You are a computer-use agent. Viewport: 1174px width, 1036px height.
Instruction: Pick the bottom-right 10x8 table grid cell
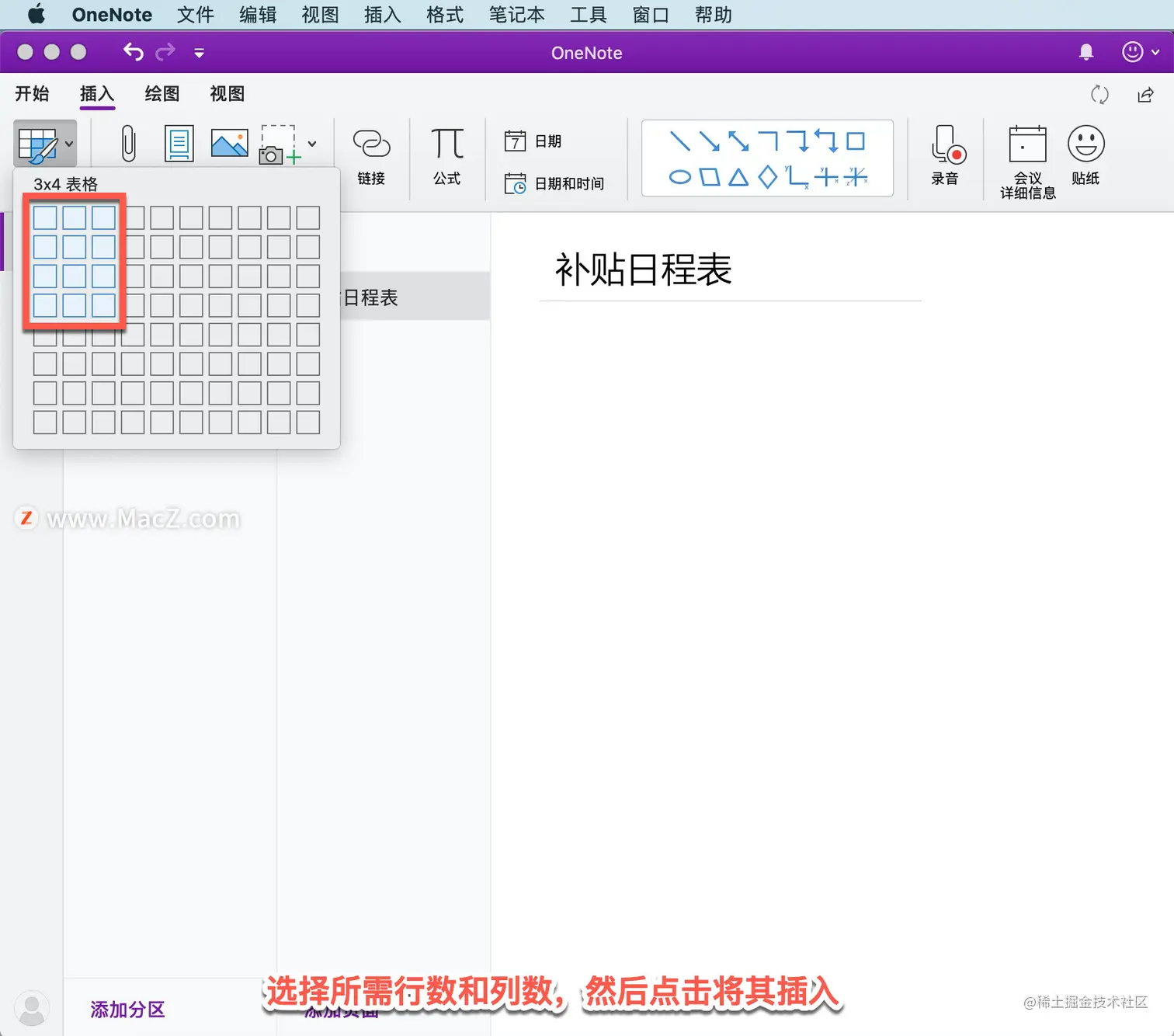[308, 422]
